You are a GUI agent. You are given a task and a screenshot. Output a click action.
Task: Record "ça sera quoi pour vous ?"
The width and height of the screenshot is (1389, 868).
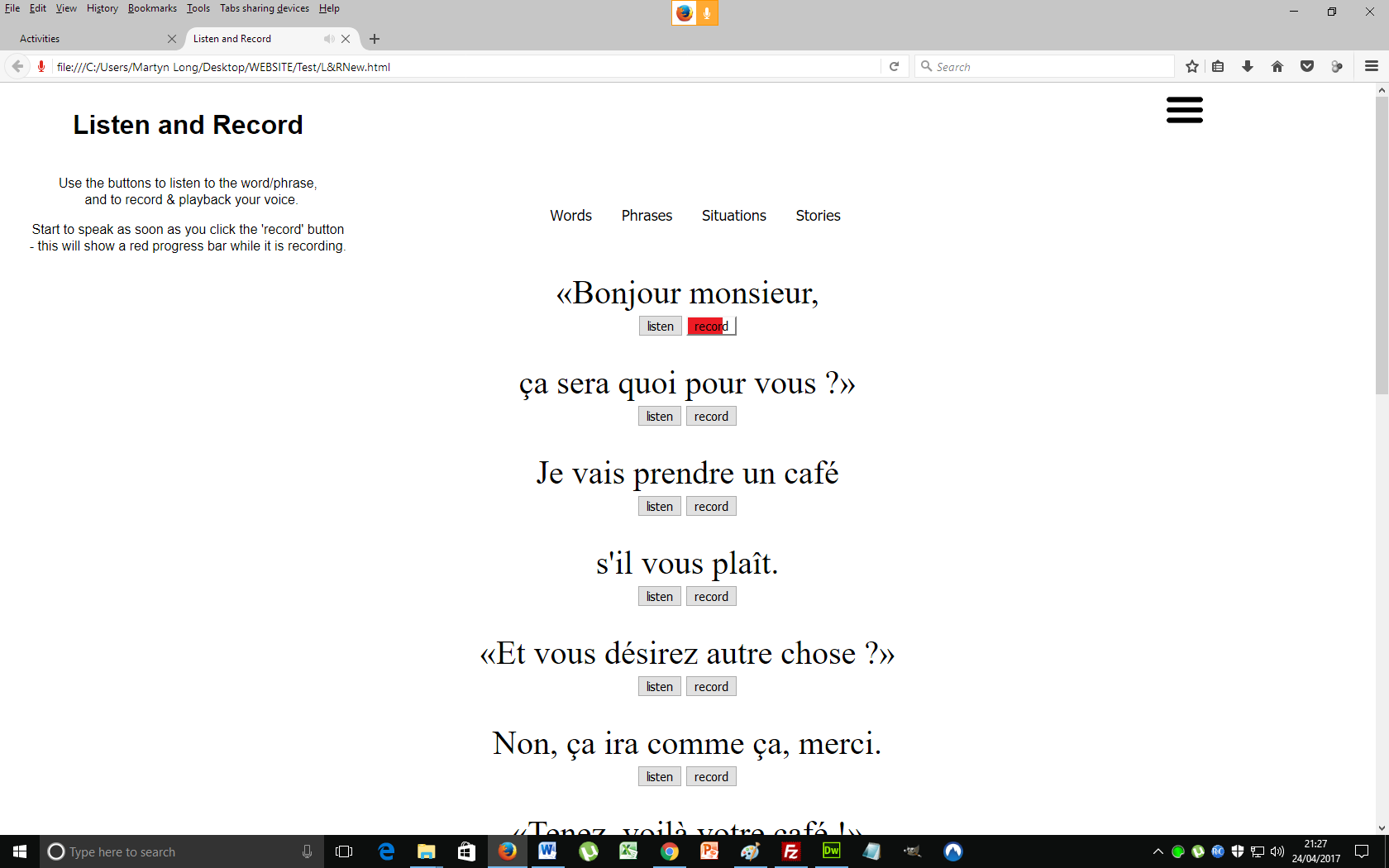click(711, 417)
